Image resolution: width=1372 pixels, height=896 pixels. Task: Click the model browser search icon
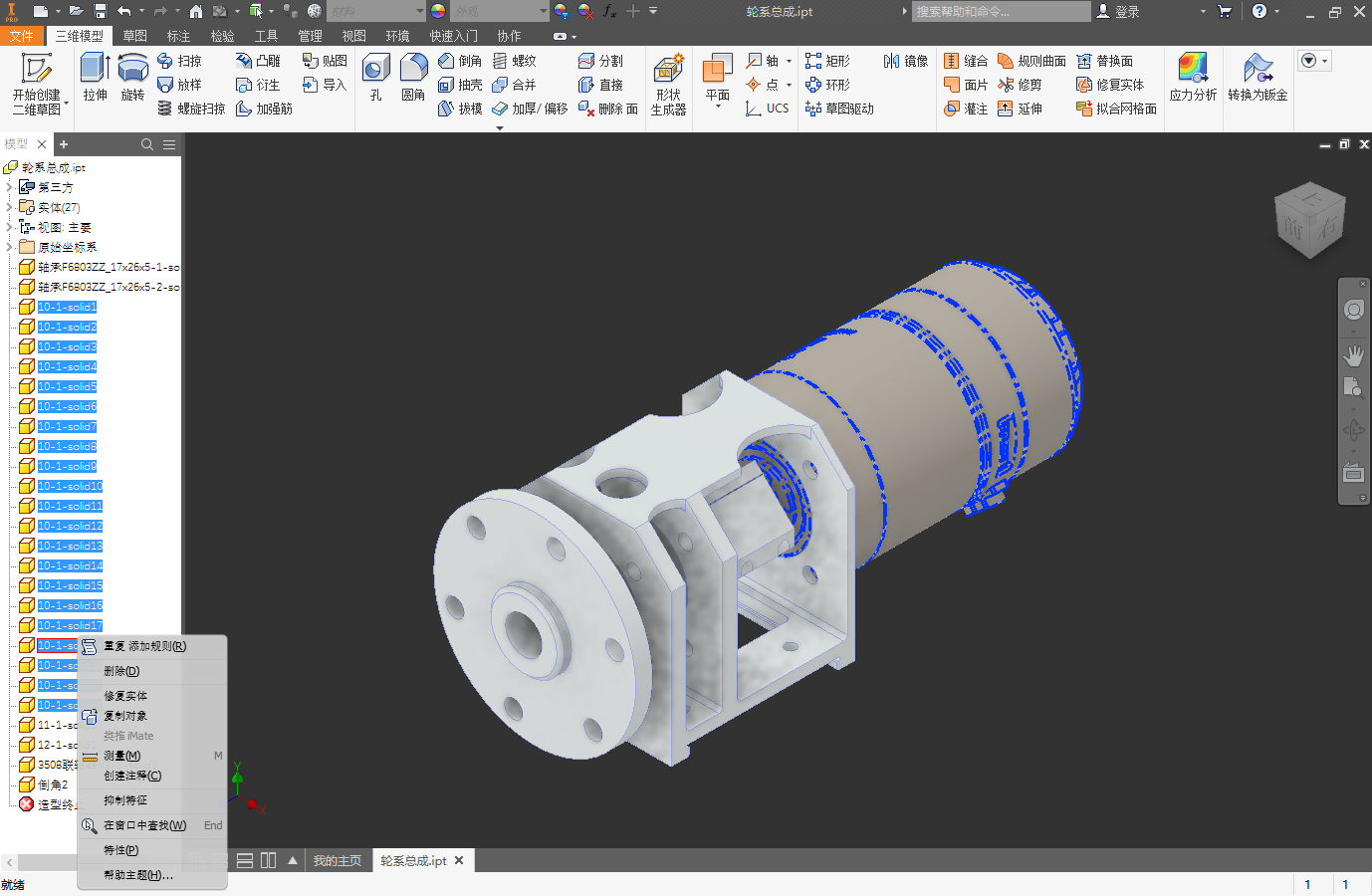(x=147, y=144)
